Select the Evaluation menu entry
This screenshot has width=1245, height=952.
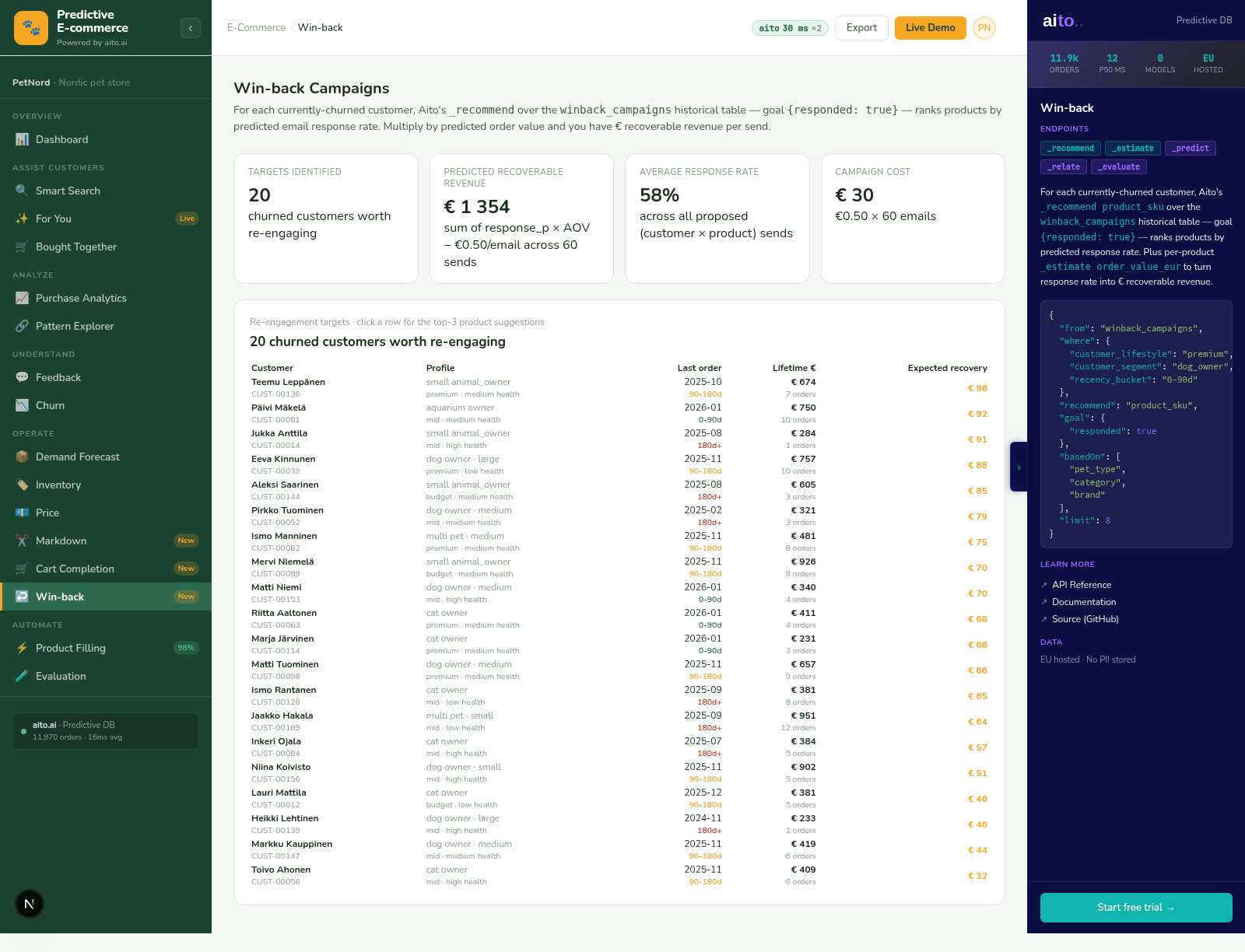pyautogui.click(x=106, y=676)
